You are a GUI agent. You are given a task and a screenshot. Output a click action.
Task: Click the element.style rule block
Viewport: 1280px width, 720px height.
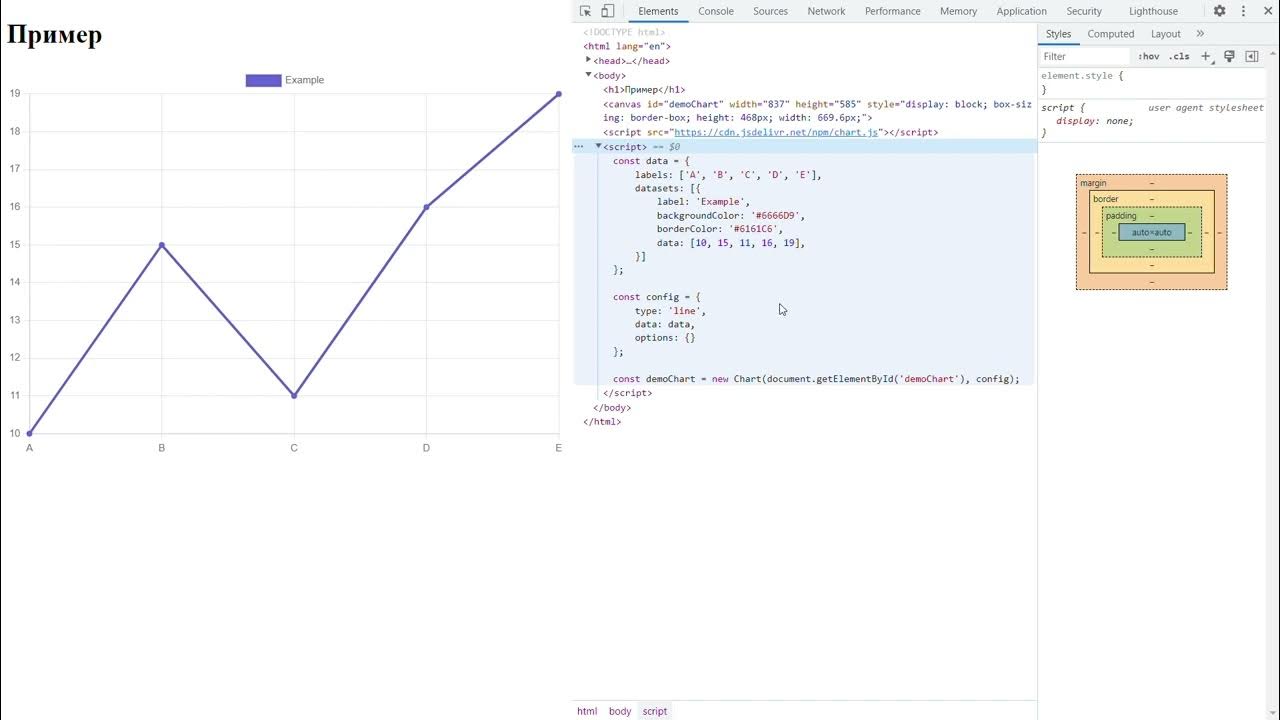1152,82
